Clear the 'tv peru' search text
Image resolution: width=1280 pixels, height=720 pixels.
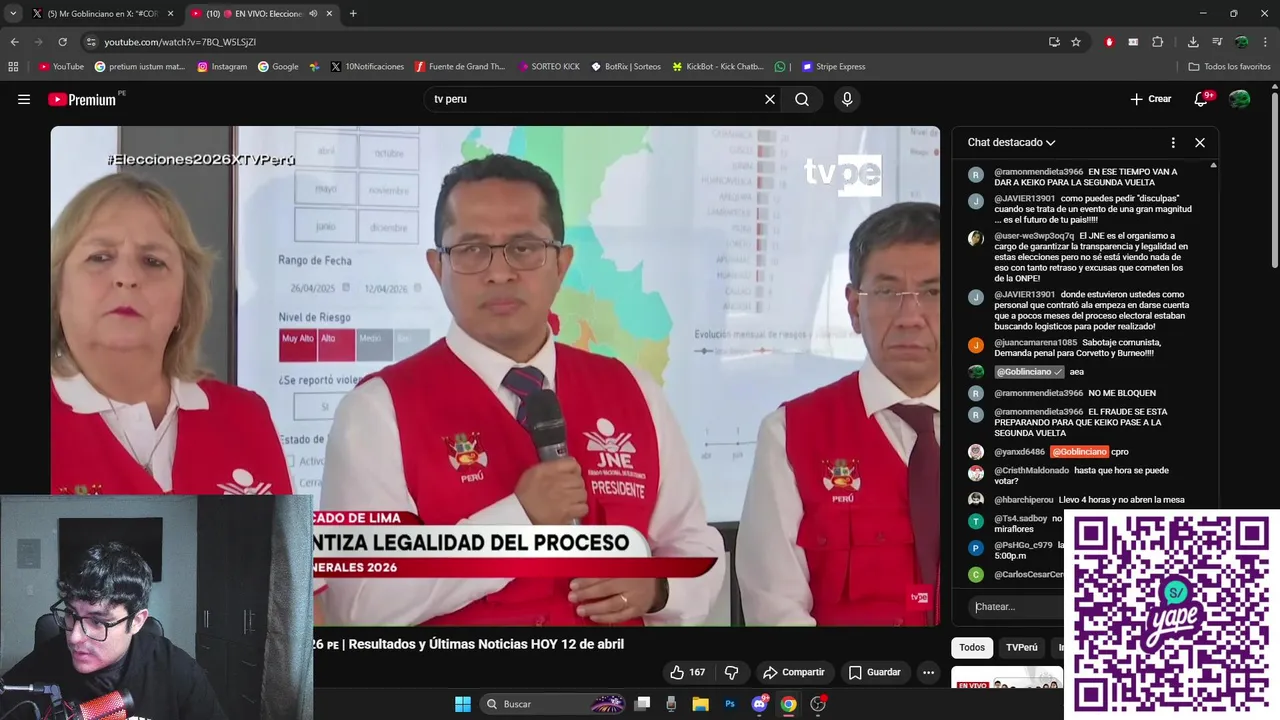pyautogui.click(x=770, y=99)
